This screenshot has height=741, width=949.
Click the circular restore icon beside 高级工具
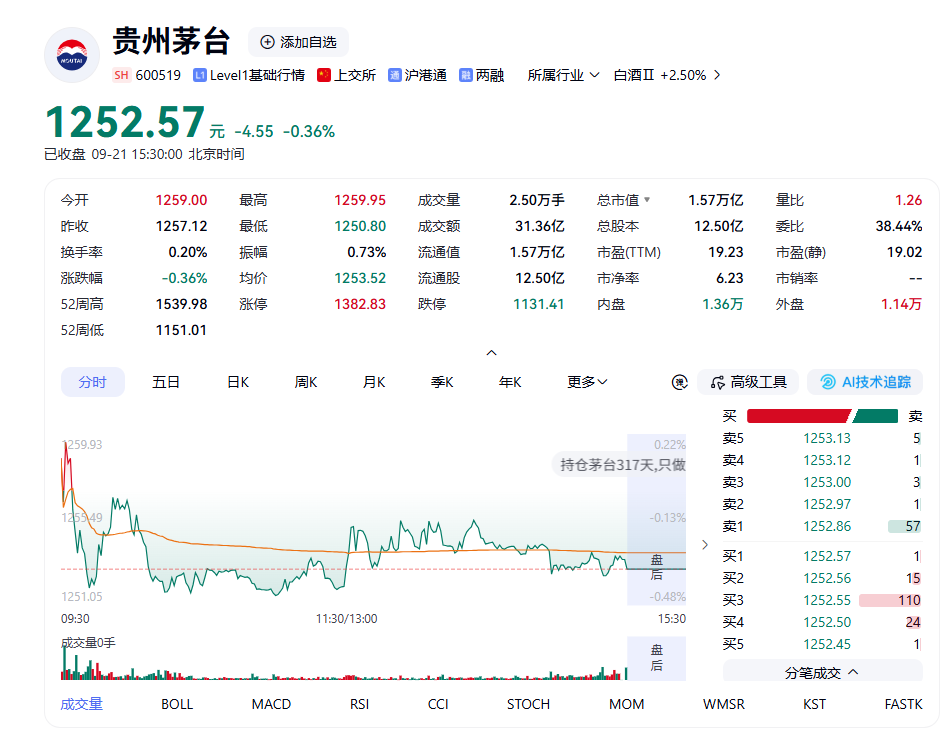(680, 382)
